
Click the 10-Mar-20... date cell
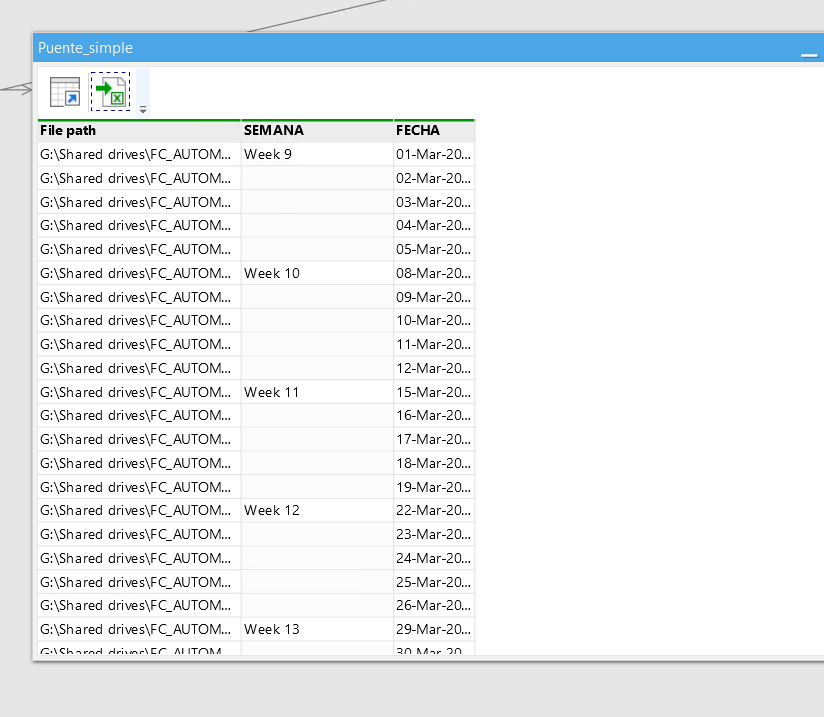click(x=434, y=321)
